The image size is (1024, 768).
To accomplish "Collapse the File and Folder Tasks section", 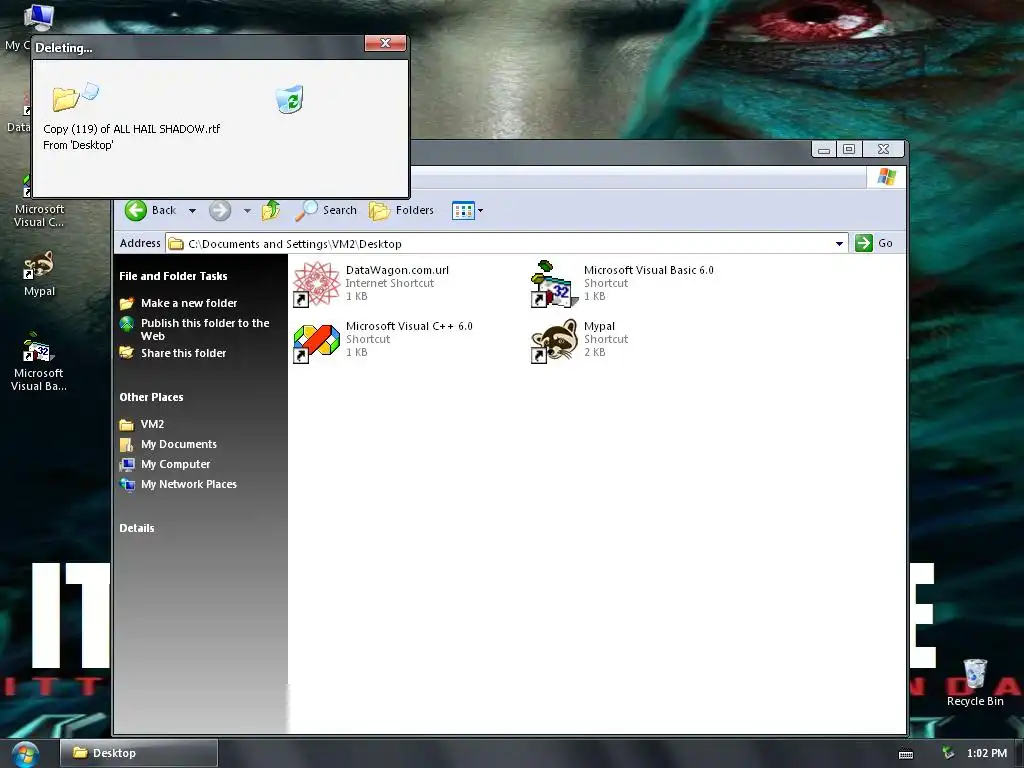I will [x=173, y=276].
